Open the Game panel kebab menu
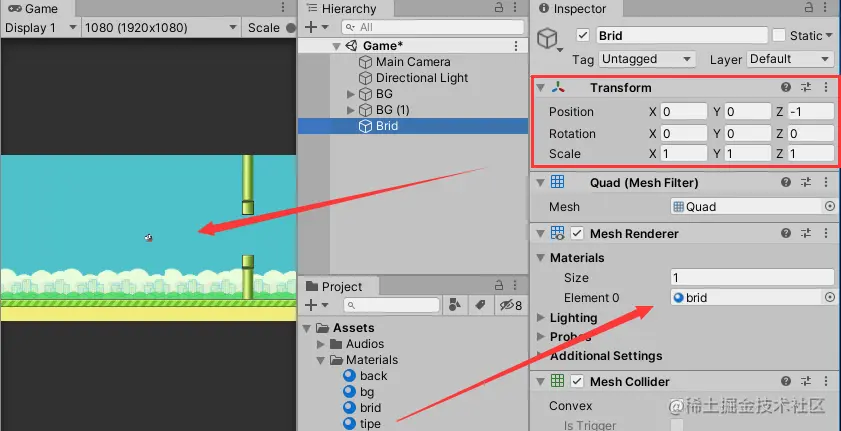Viewport: 841px width, 431px height. coord(283,8)
